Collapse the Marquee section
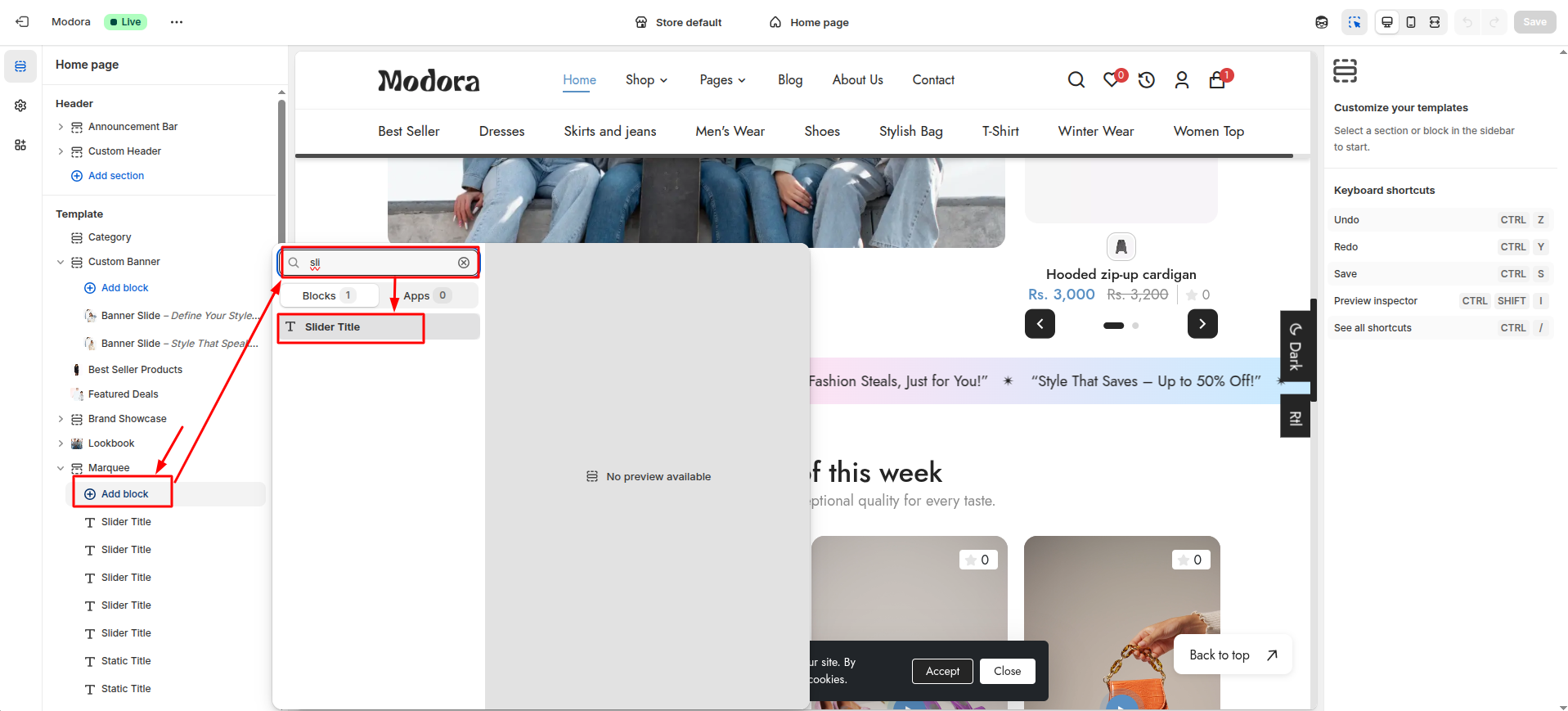Viewport: 1568px width, 711px height. [x=61, y=468]
